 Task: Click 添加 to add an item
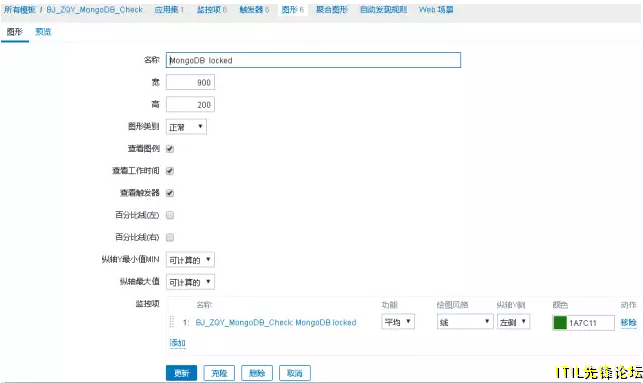(178, 343)
